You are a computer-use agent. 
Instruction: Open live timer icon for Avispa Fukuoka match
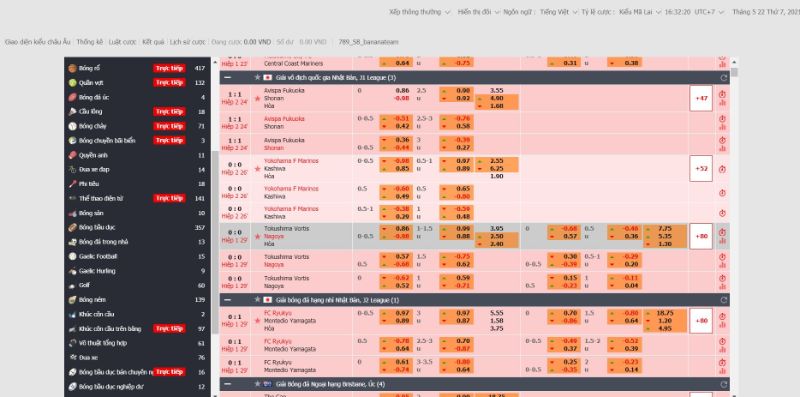tap(722, 94)
